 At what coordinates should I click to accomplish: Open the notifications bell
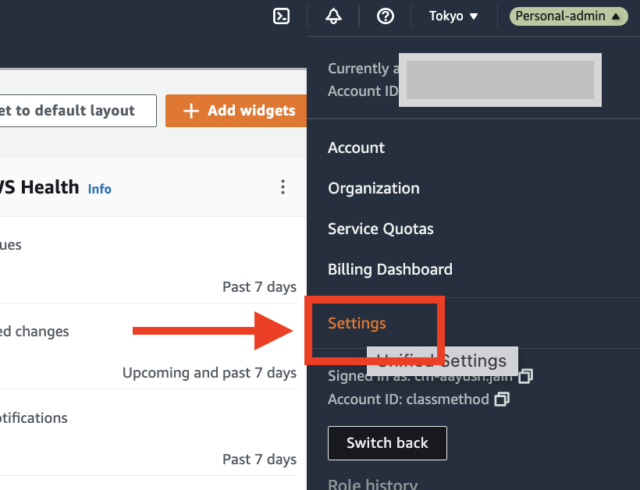333,16
